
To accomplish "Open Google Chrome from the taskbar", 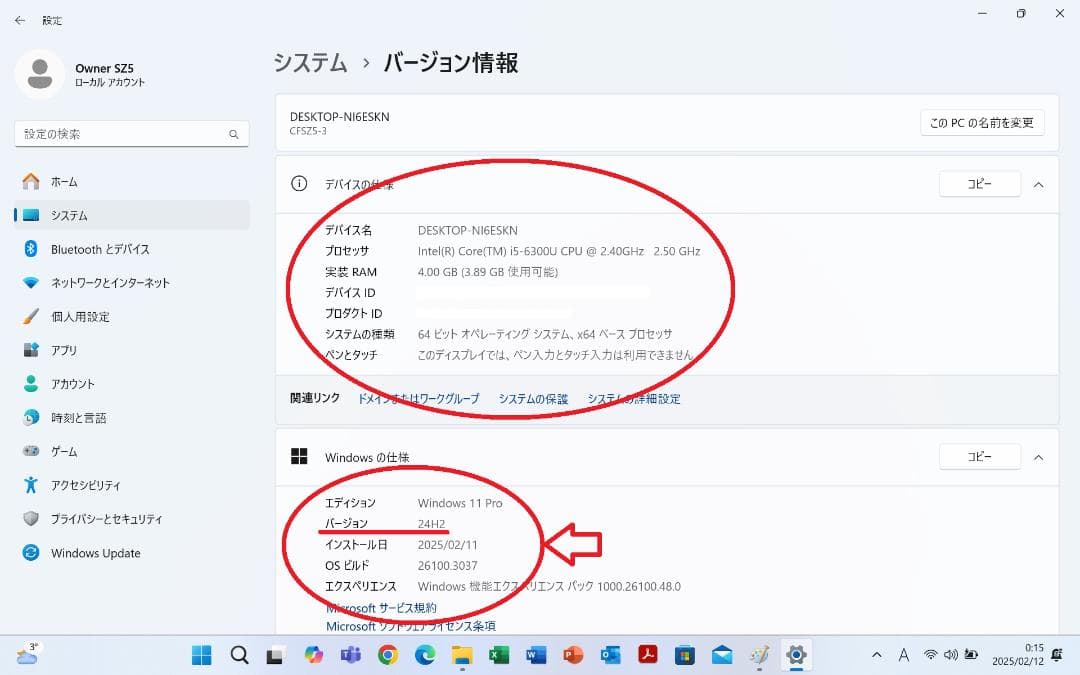I will (387, 655).
